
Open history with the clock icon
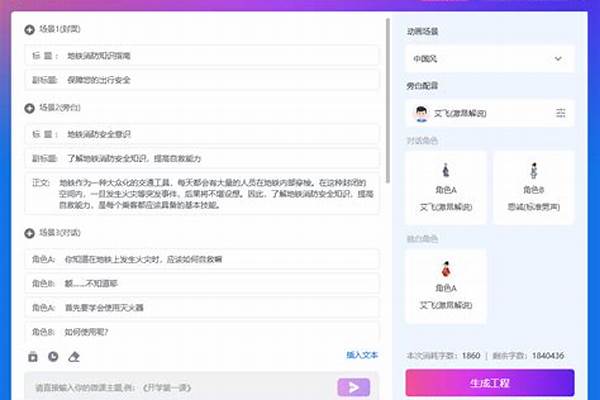pyautogui.click(x=53, y=357)
